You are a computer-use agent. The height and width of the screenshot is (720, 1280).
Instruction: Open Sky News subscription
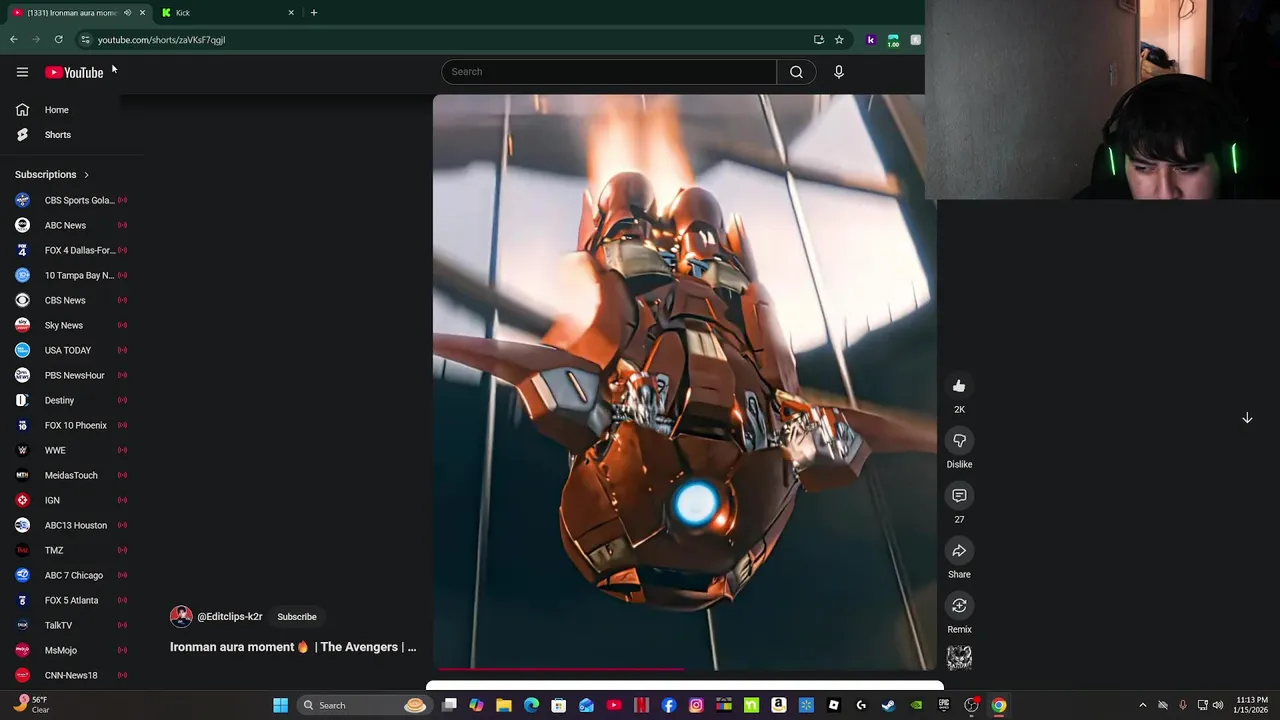pos(72,325)
